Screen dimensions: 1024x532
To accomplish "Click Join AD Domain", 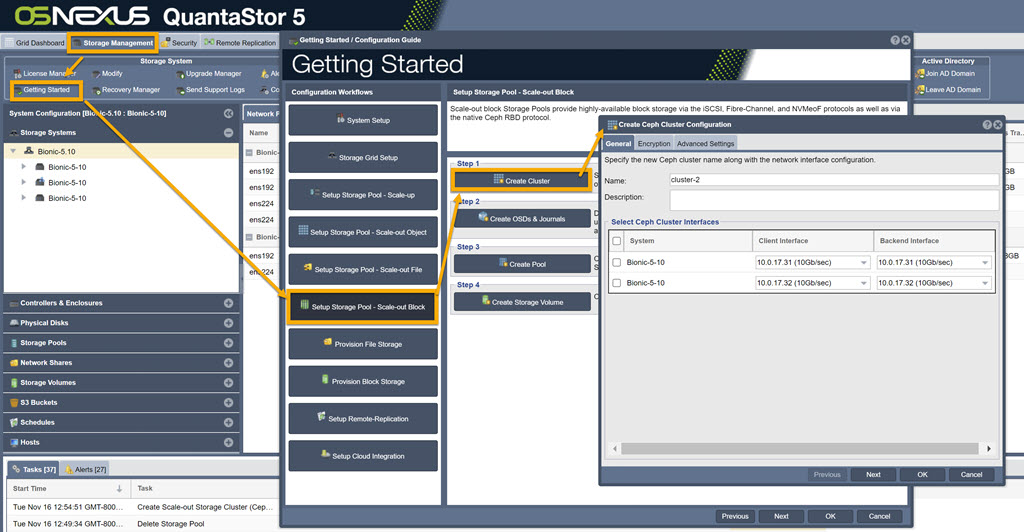I will (945, 74).
